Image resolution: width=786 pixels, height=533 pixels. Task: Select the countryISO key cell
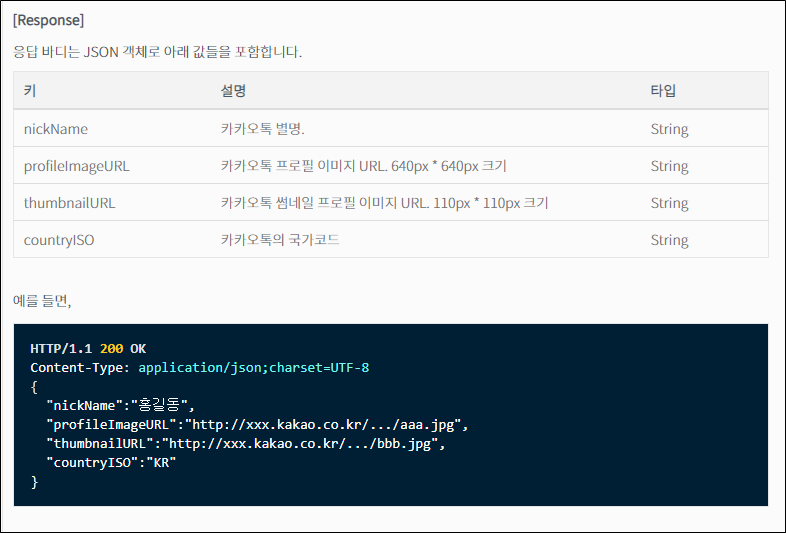pos(60,240)
